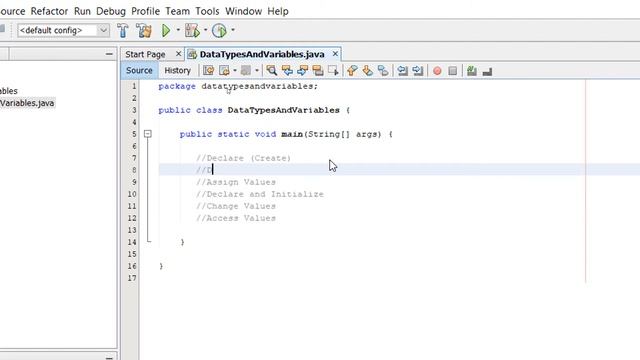Open the Forward navigation history dropdown arrow
The image size is (640, 360).
coord(257,71)
